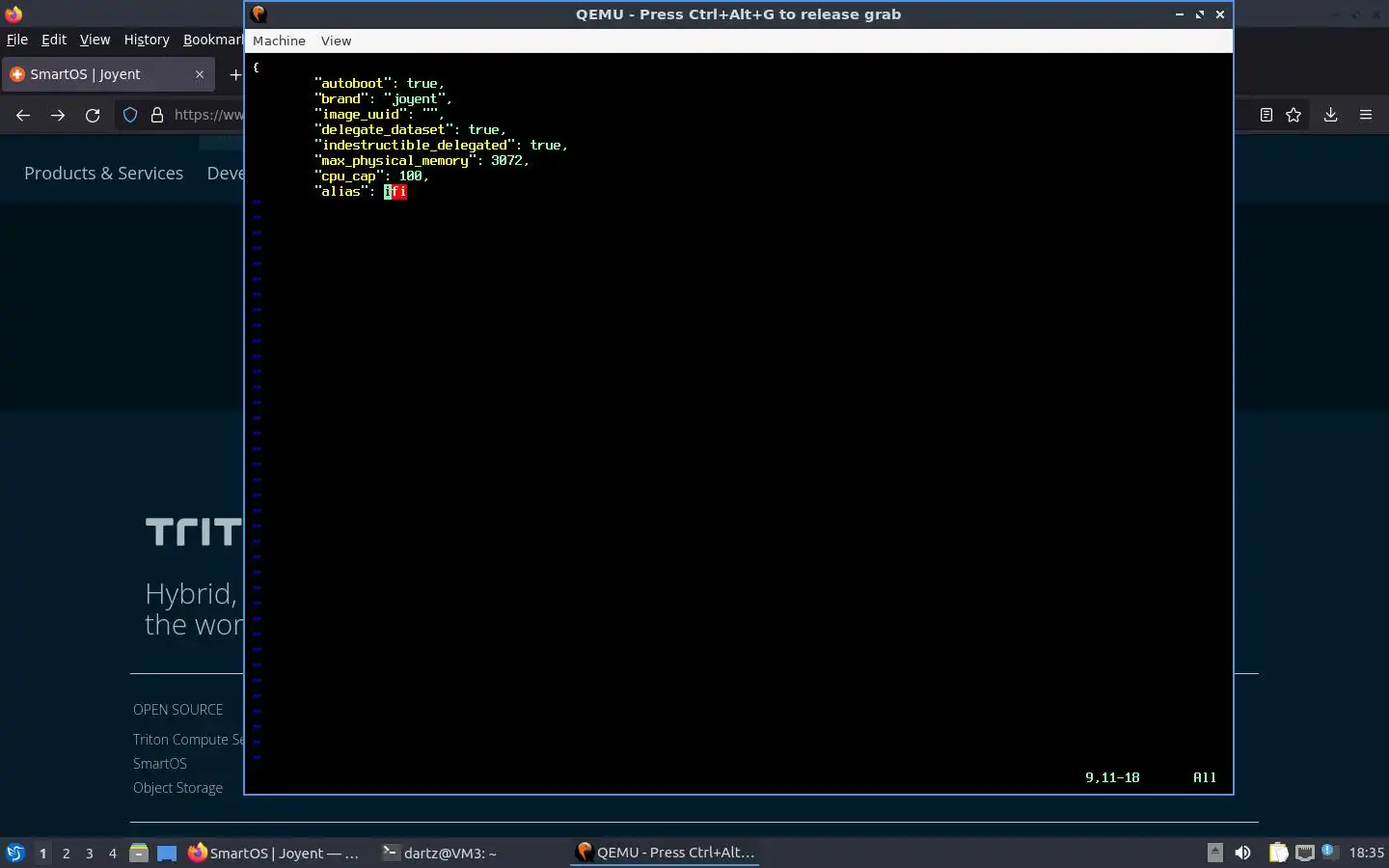The width and height of the screenshot is (1389, 868).
Task: Open the clipboard manager tray icon
Action: point(1278,853)
